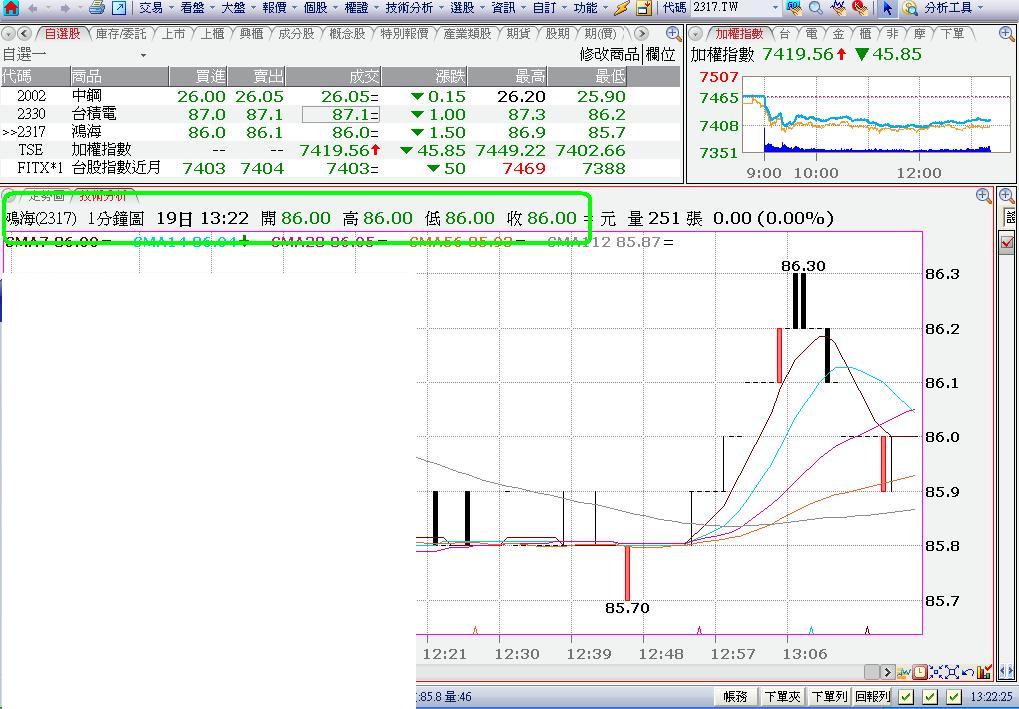Click the trend line chart hand icon
This screenshot has width=1019, height=709.
(x=838, y=8)
